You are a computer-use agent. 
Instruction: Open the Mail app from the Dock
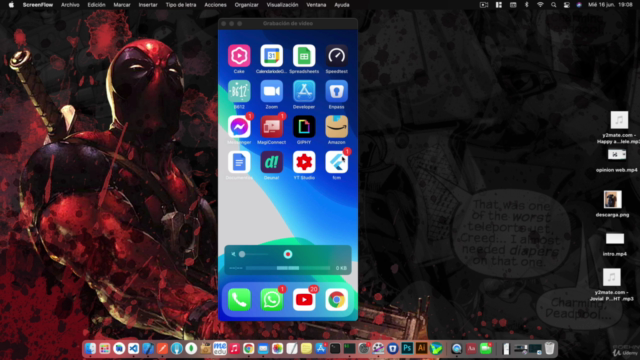click(263, 349)
